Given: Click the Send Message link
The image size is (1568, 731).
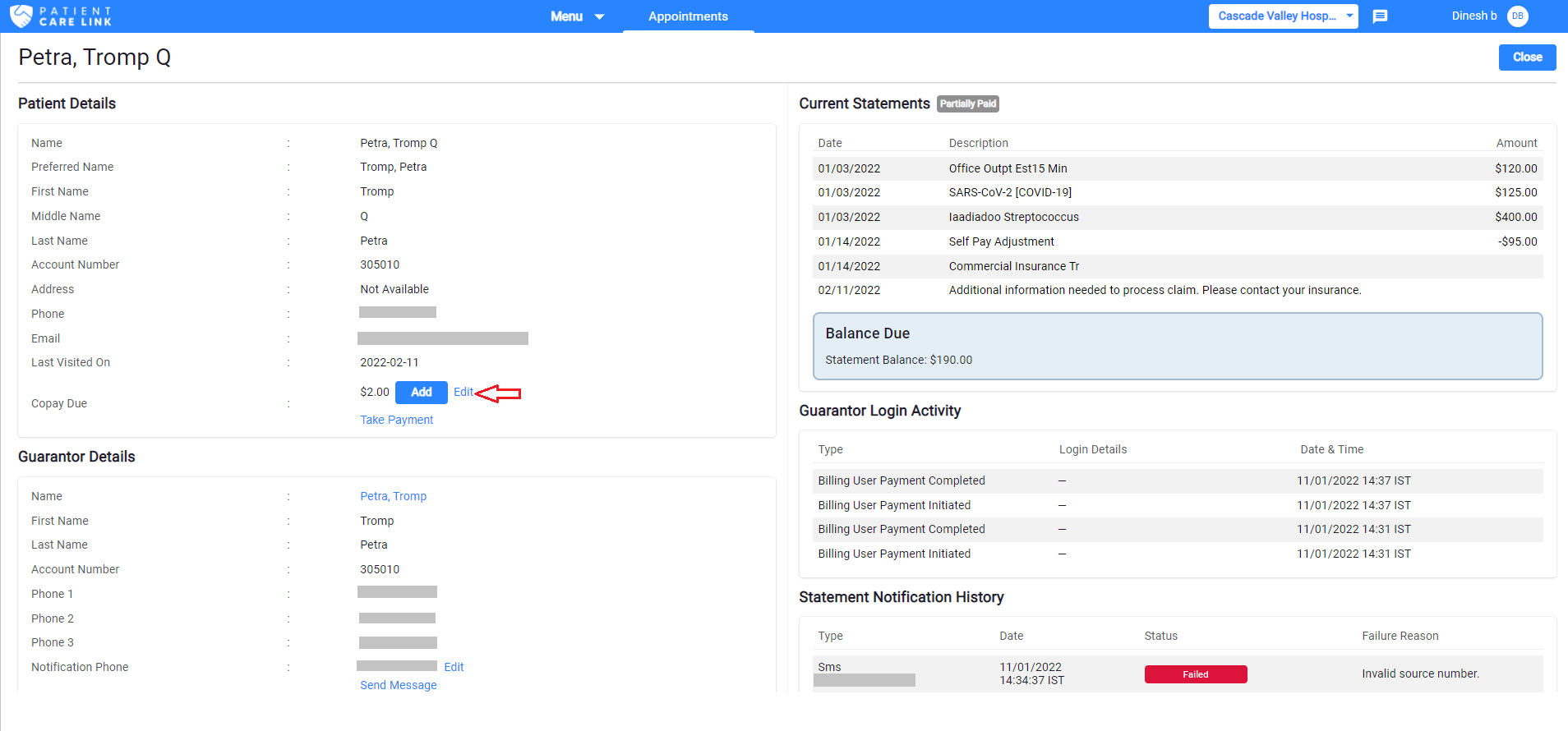Looking at the screenshot, I should coord(398,685).
